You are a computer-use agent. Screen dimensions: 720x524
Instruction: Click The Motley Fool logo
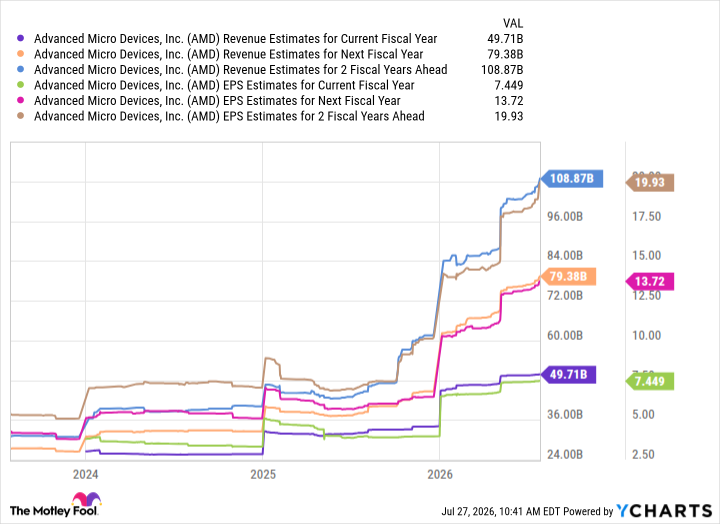pos(55,505)
